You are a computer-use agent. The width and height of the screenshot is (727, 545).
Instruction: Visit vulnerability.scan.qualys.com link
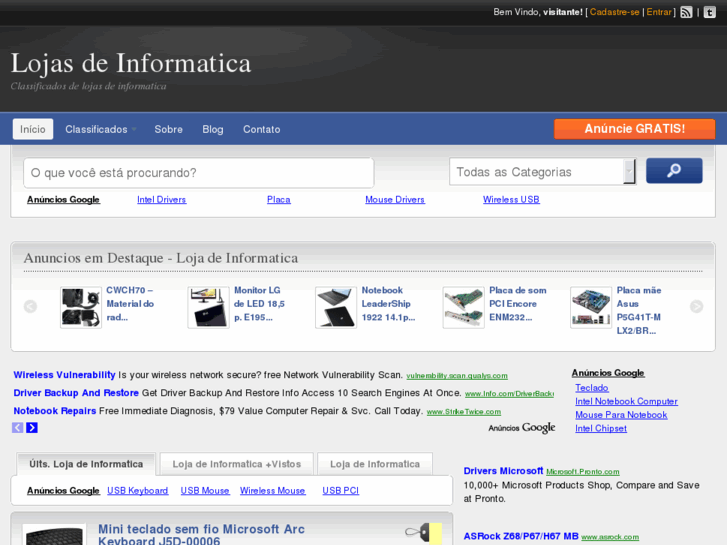(457, 376)
